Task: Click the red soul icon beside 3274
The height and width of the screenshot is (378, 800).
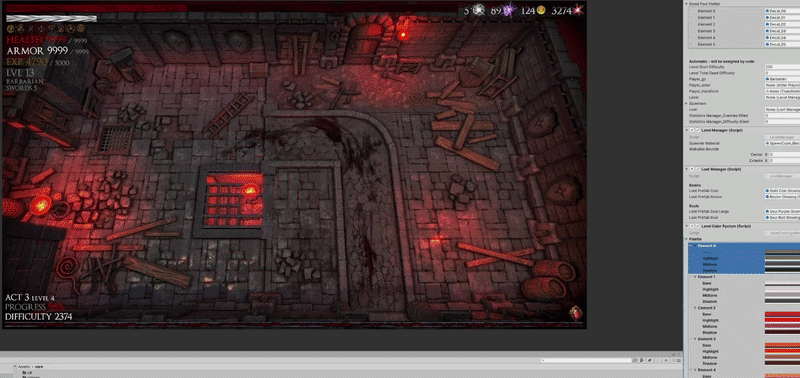Action: click(578, 10)
